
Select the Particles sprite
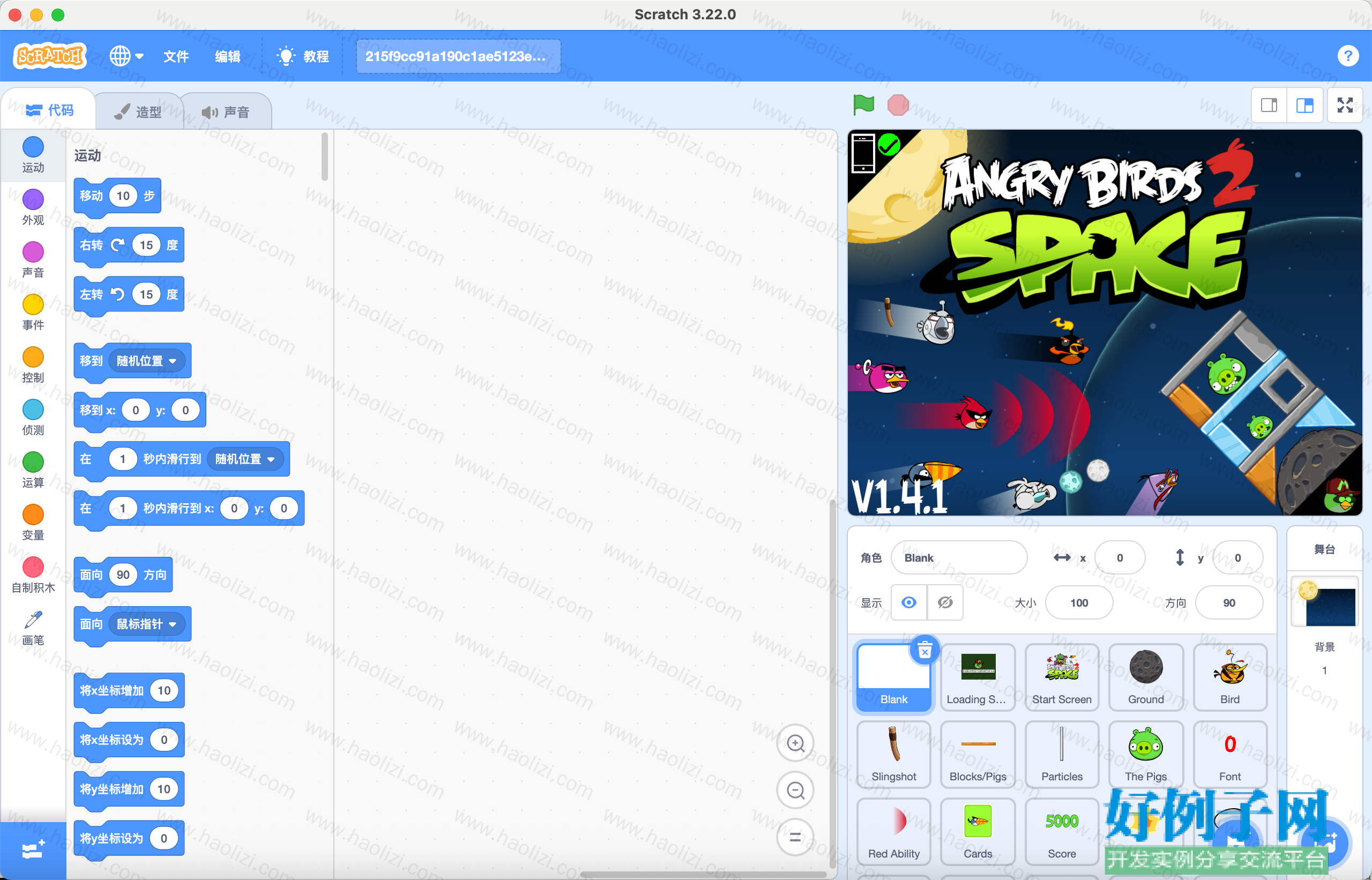coord(1062,754)
